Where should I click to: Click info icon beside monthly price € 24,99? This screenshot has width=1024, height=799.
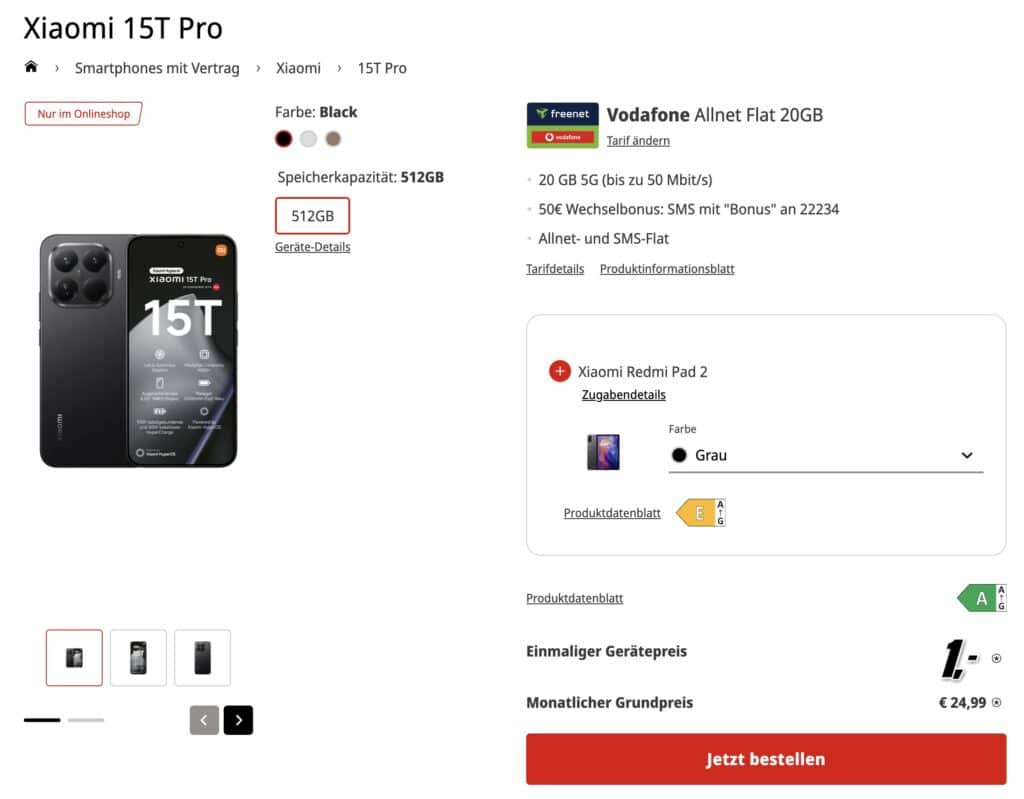(x=996, y=703)
